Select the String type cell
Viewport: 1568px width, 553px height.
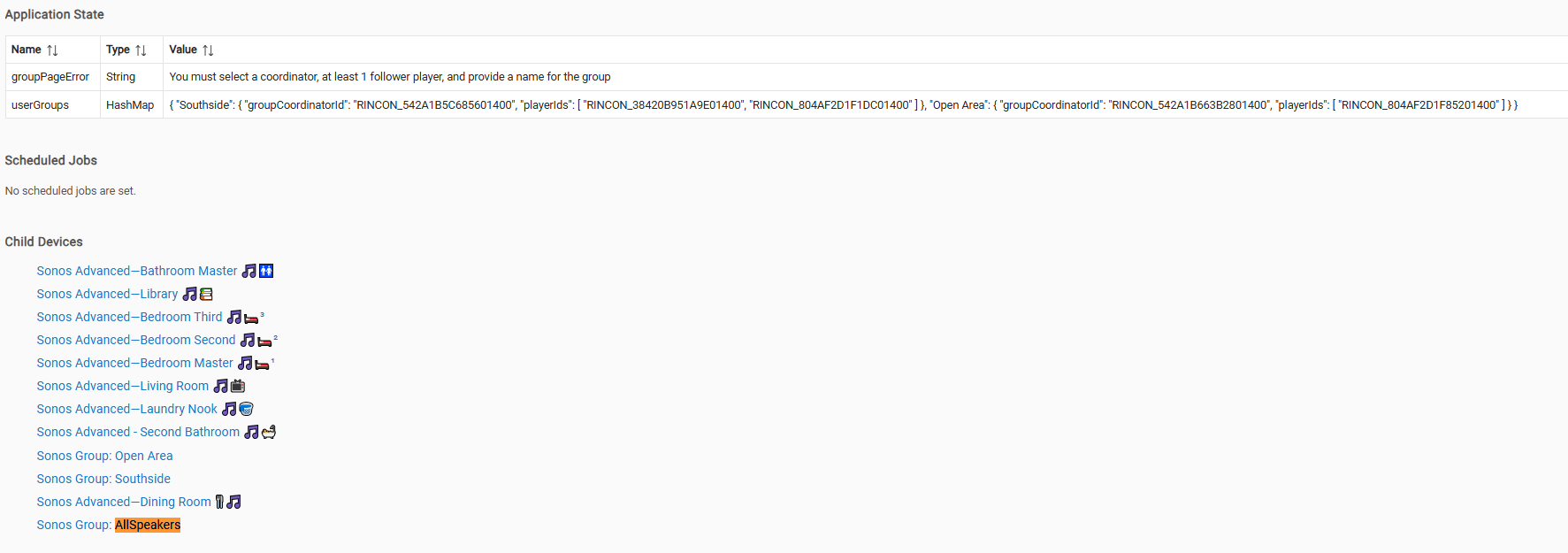pyautogui.click(x=132, y=77)
